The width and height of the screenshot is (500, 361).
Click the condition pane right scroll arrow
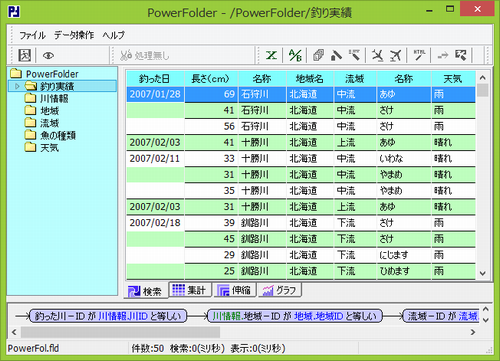(473, 332)
